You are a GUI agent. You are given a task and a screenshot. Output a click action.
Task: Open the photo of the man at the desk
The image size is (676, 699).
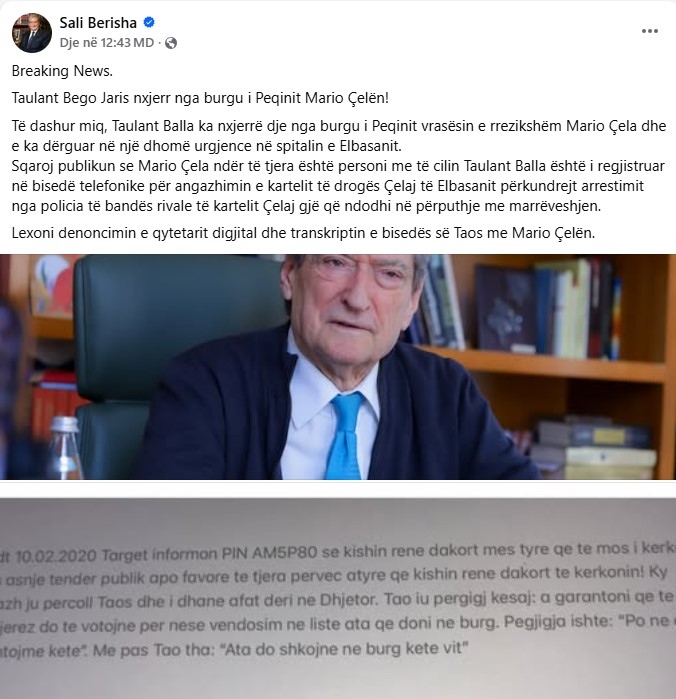(338, 367)
